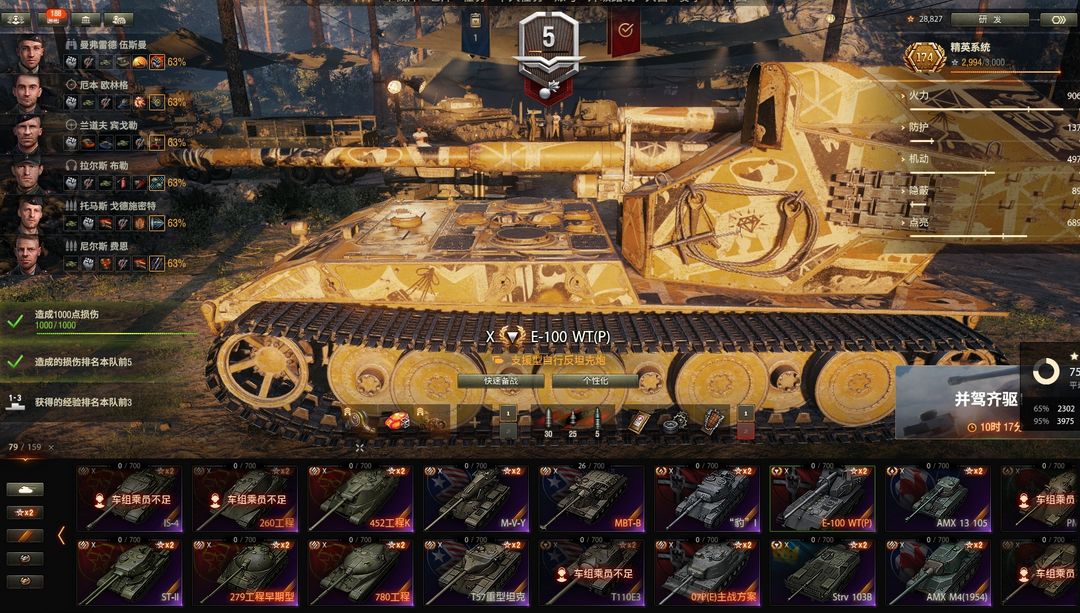Select the Strv 103B tank thumbnail
Screen dimensions: 1080x613
coord(822,572)
